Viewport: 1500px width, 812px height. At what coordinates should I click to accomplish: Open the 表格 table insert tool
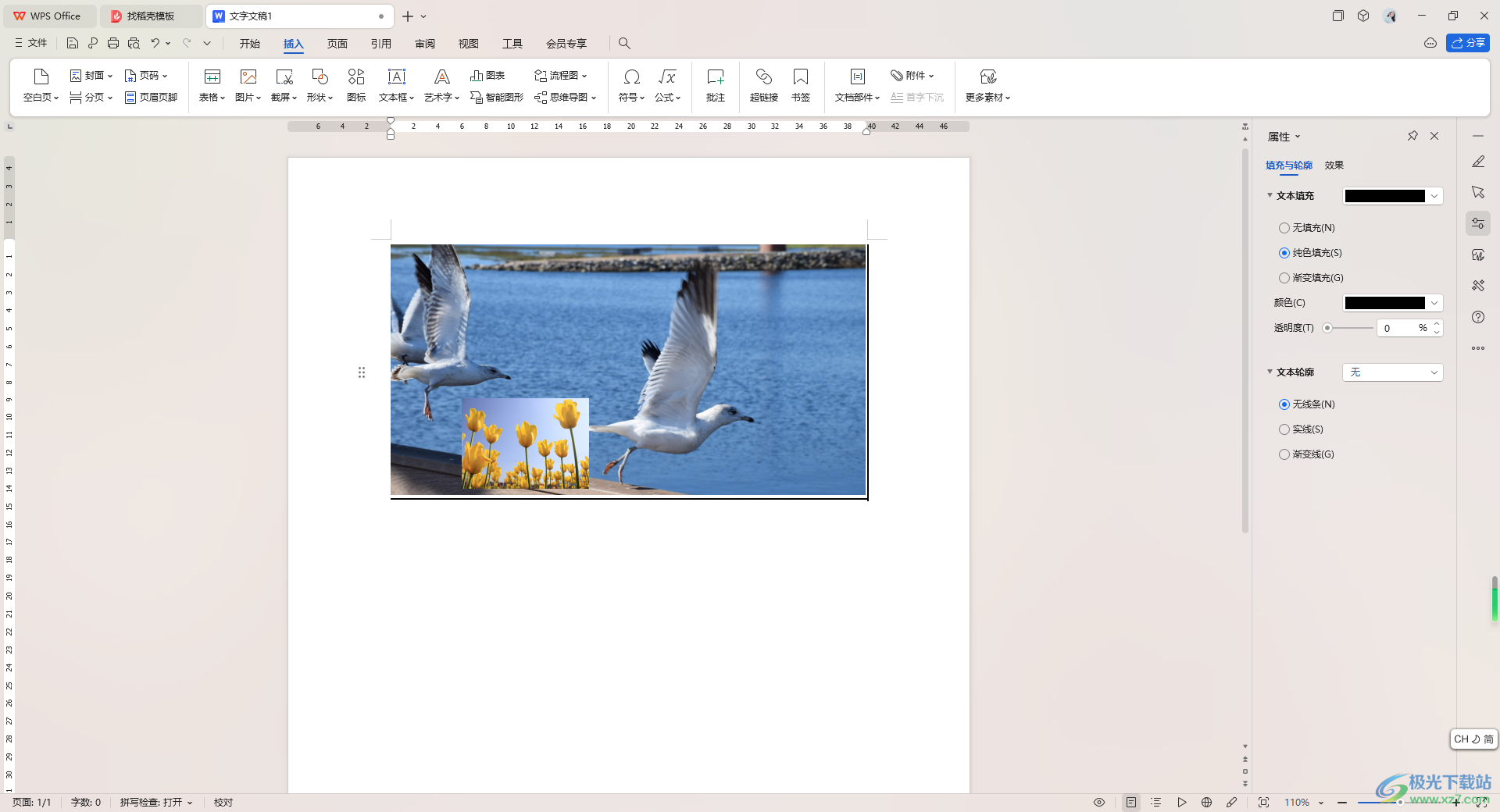(x=212, y=85)
